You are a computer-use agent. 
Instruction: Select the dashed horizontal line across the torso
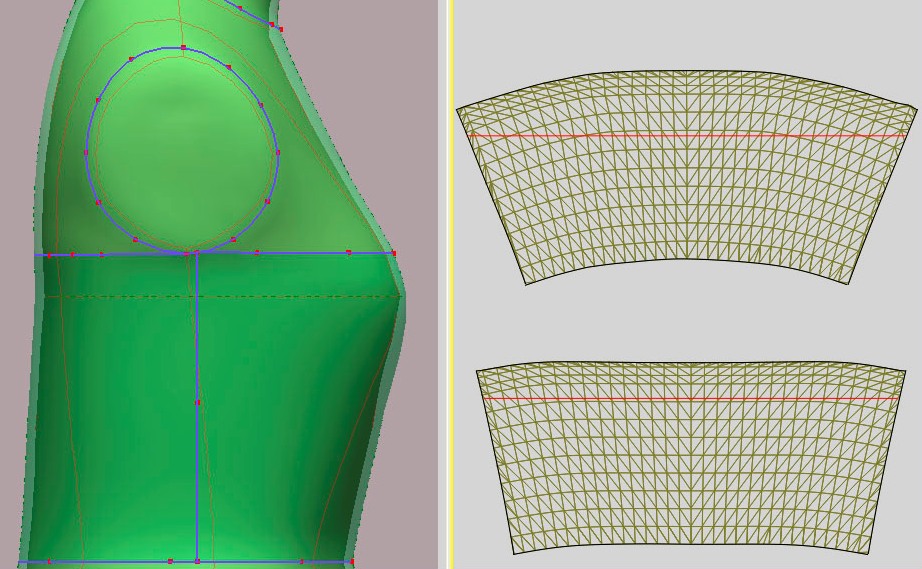[222, 297]
